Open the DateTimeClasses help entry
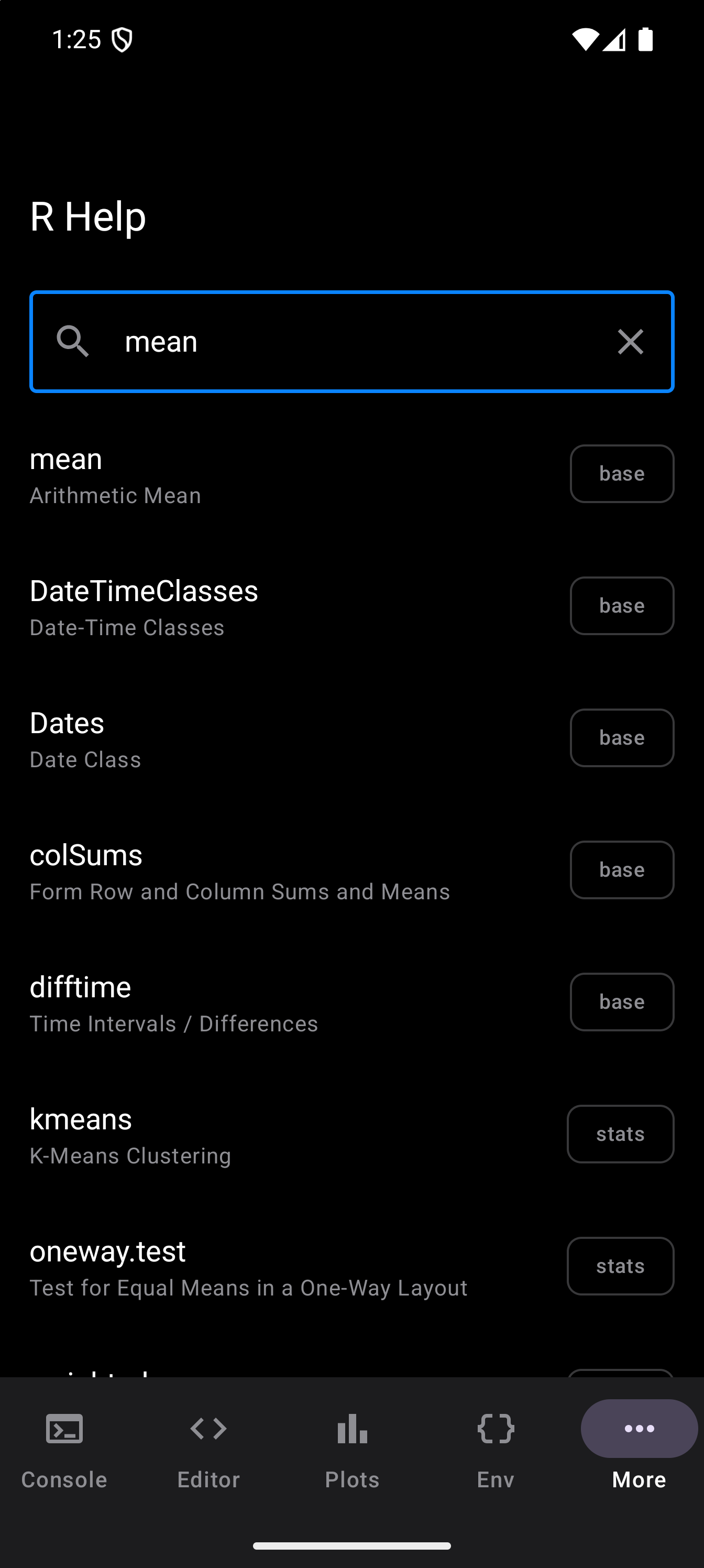 pyautogui.click(x=244, y=607)
